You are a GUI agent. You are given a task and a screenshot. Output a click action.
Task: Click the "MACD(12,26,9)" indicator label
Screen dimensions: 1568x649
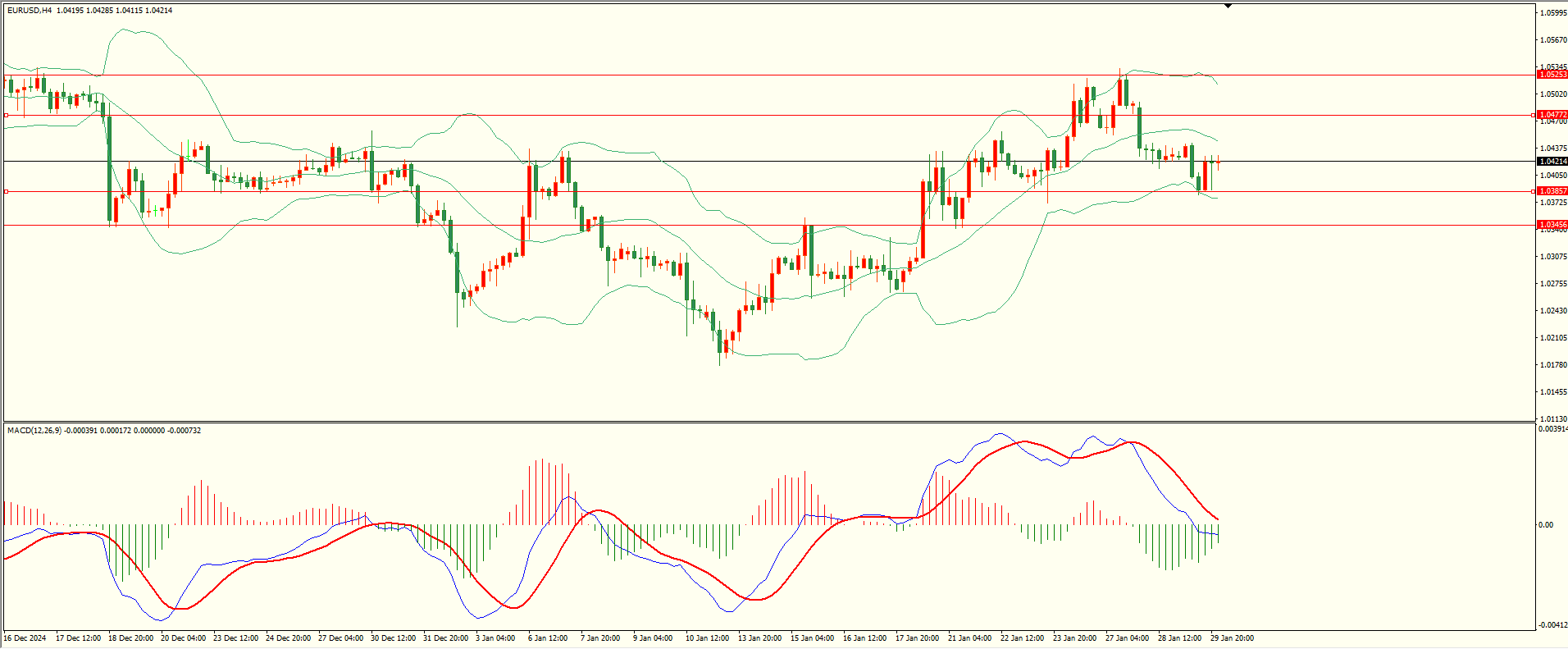[33, 431]
